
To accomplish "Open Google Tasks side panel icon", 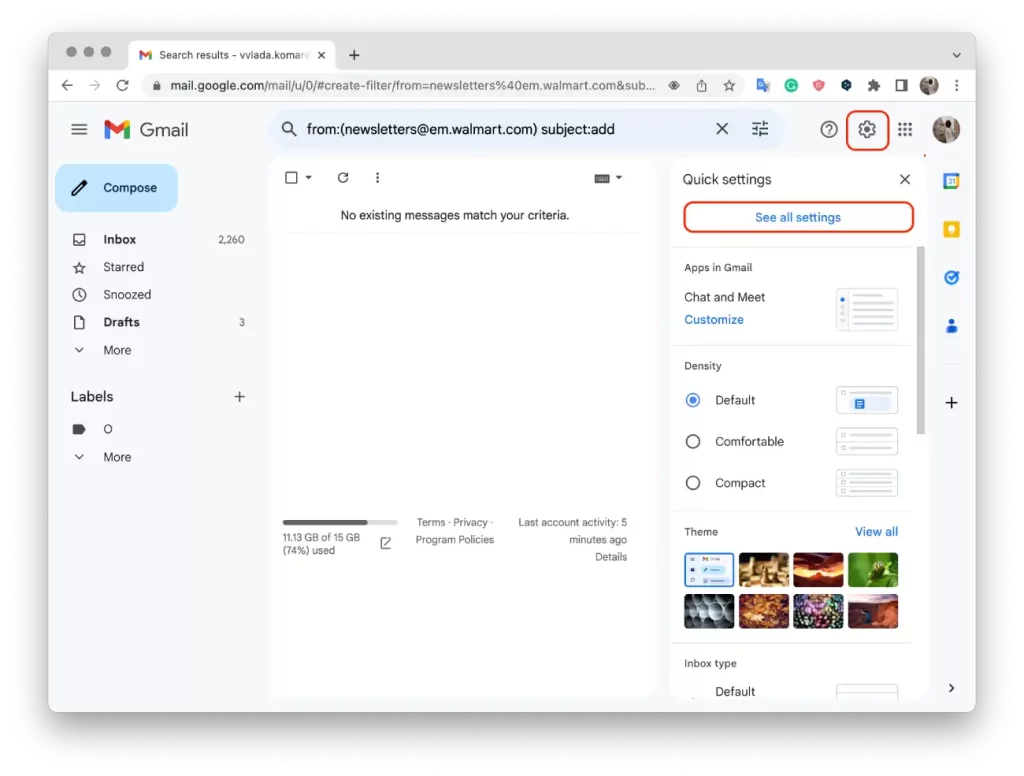I will pyautogui.click(x=951, y=278).
